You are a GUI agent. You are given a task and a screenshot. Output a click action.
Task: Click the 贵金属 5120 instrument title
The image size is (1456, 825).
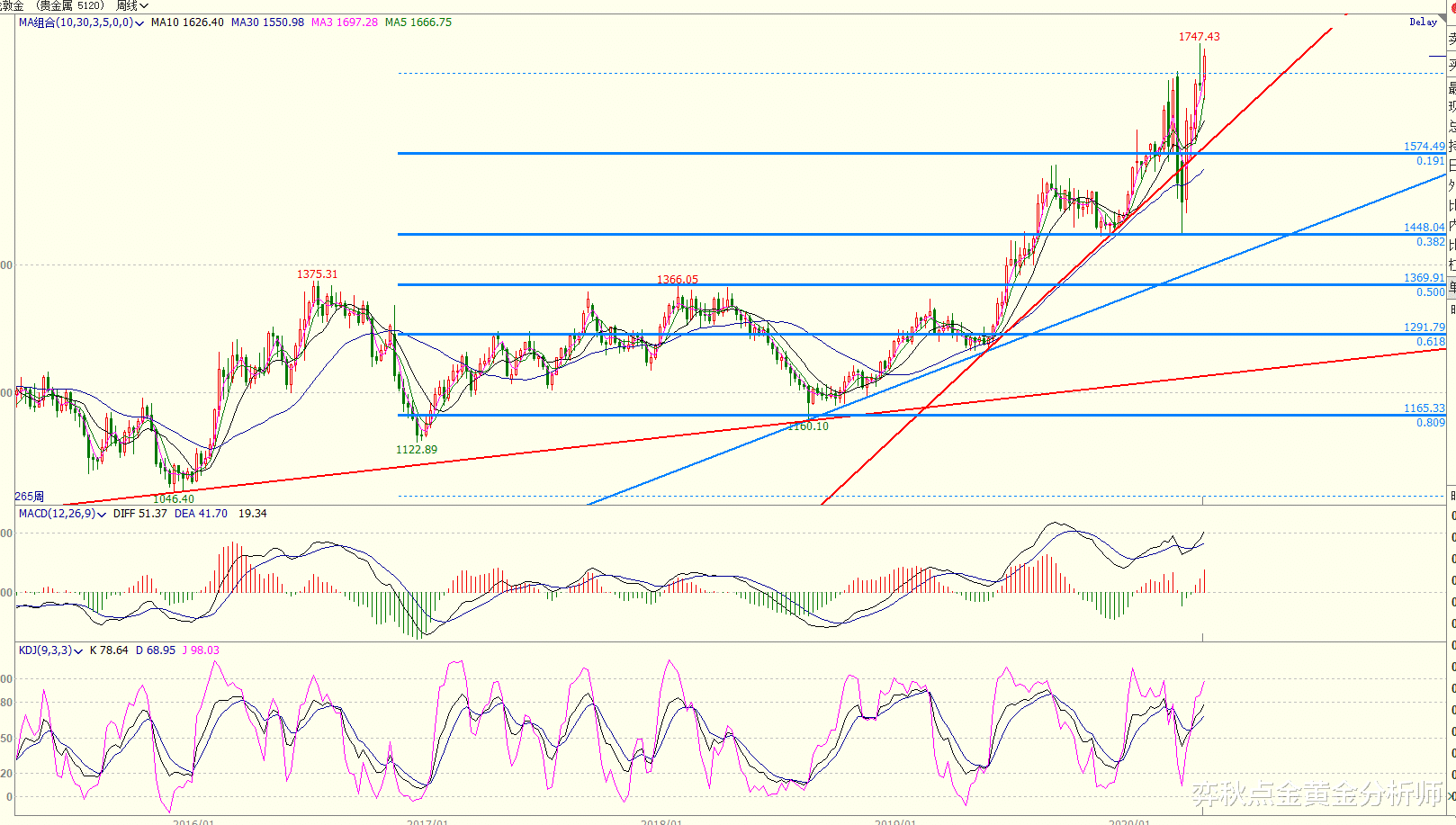coord(69,6)
